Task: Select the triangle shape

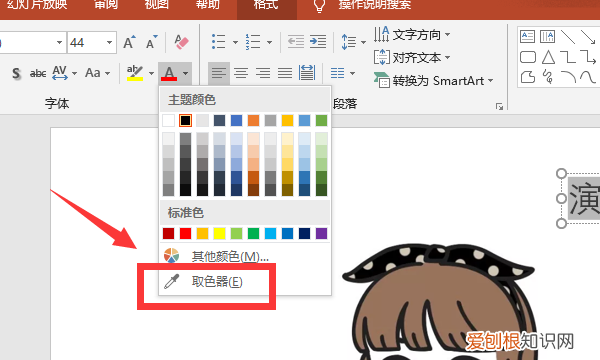Action: point(548,57)
